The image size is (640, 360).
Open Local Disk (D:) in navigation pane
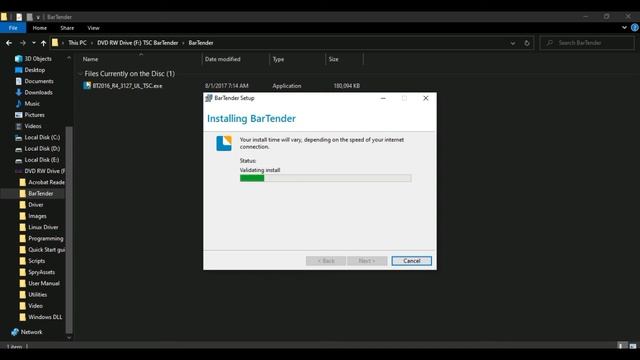[42, 149]
